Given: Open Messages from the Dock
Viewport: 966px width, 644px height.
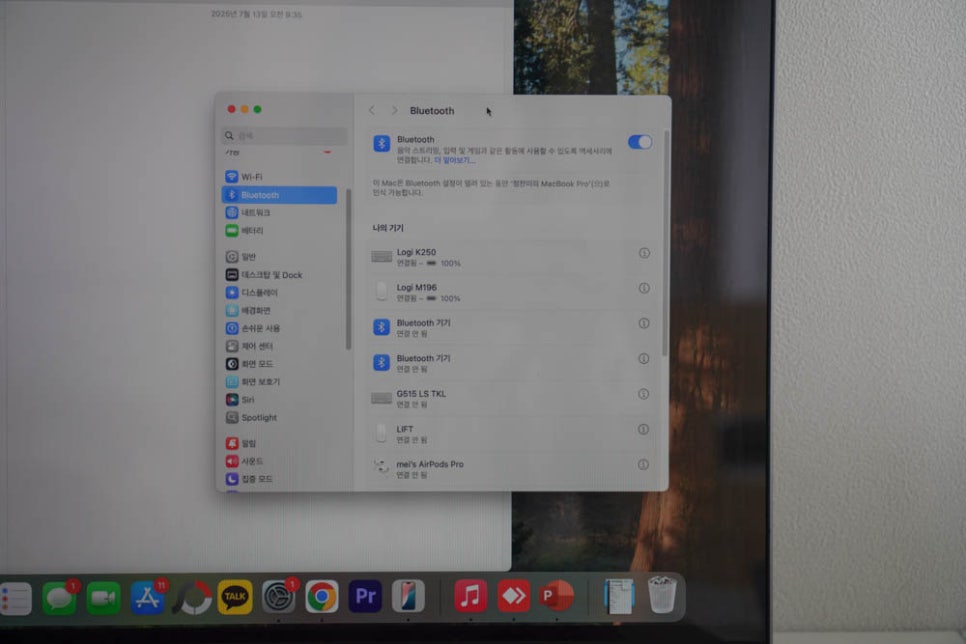Looking at the screenshot, I should click(x=59, y=598).
